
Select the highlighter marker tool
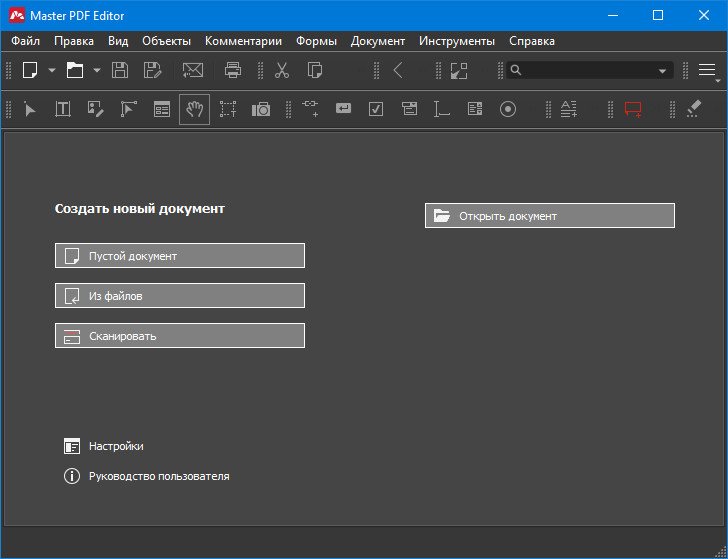click(x=694, y=109)
